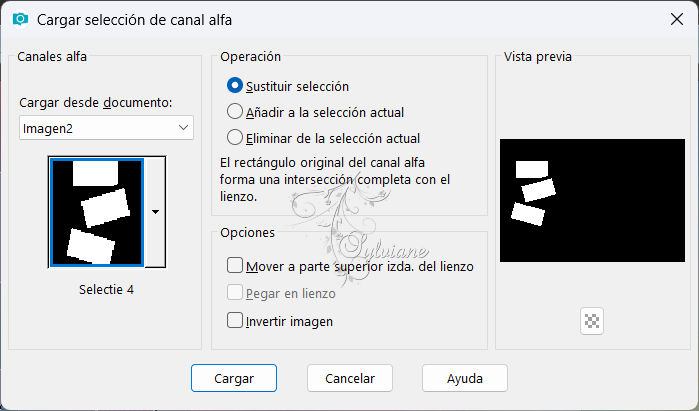
Task: Click the chevron in the Cargar desde documento combo box
Action: (x=183, y=127)
